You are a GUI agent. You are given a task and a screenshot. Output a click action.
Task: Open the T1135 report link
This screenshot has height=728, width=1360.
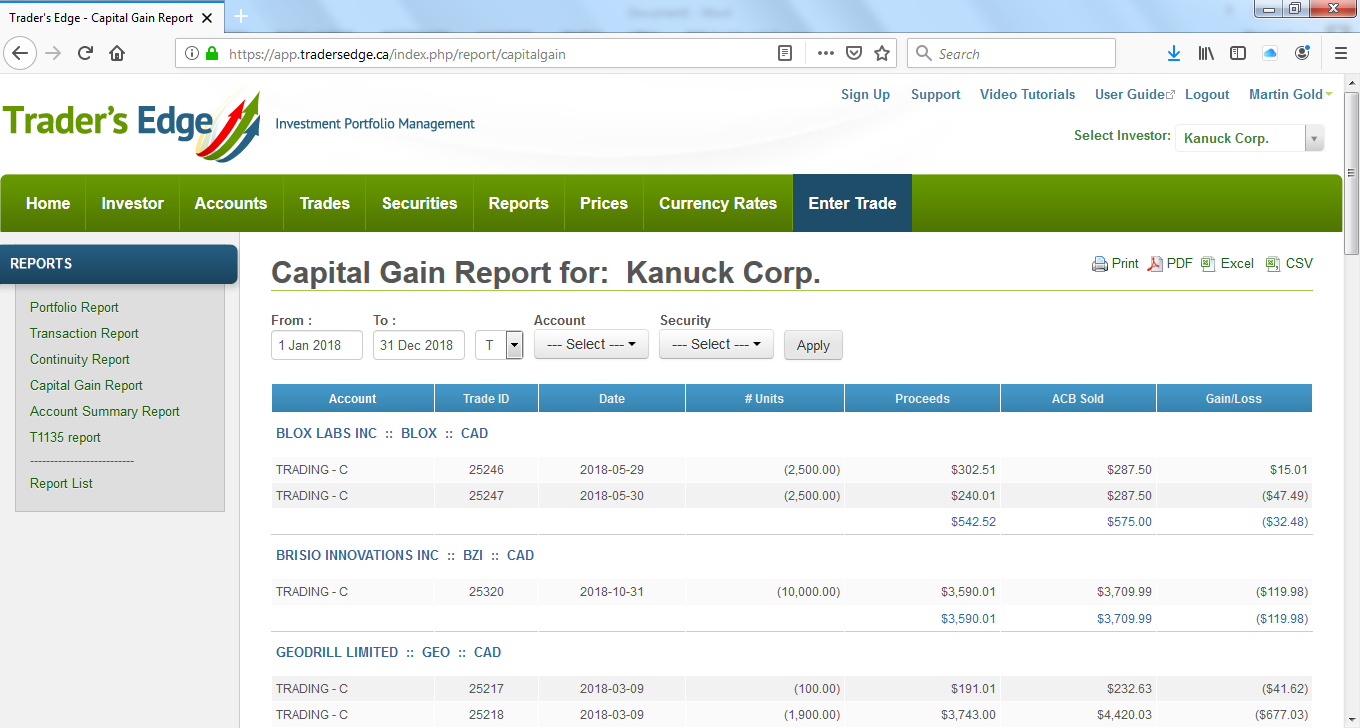(65, 438)
